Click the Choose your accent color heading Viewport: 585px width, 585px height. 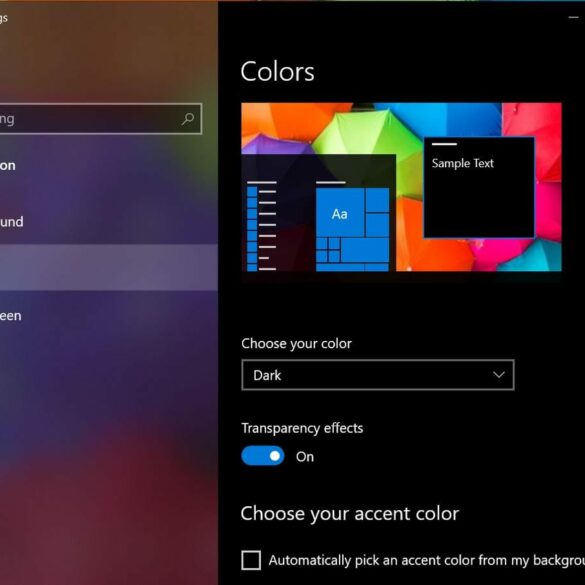[x=350, y=514]
